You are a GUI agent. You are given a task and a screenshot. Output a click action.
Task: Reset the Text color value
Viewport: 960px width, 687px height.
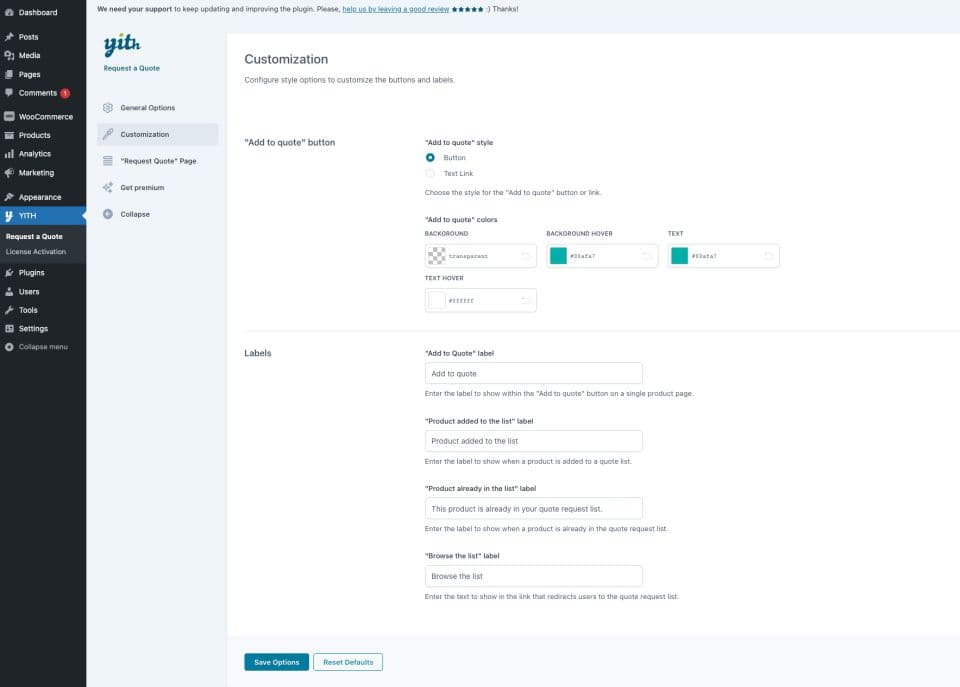tap(768, 256)
